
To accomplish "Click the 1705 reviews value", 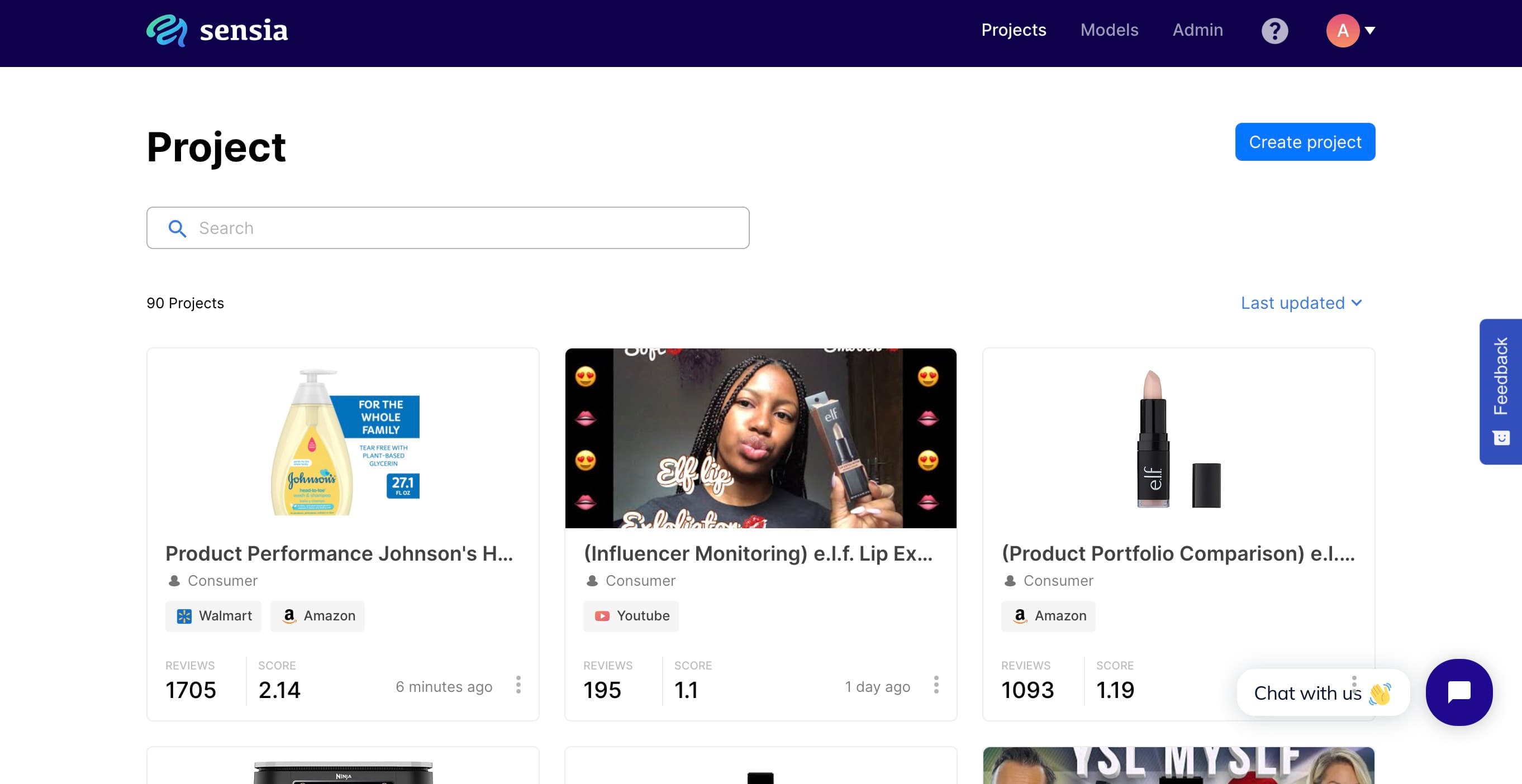I will [x=191, y=690].
